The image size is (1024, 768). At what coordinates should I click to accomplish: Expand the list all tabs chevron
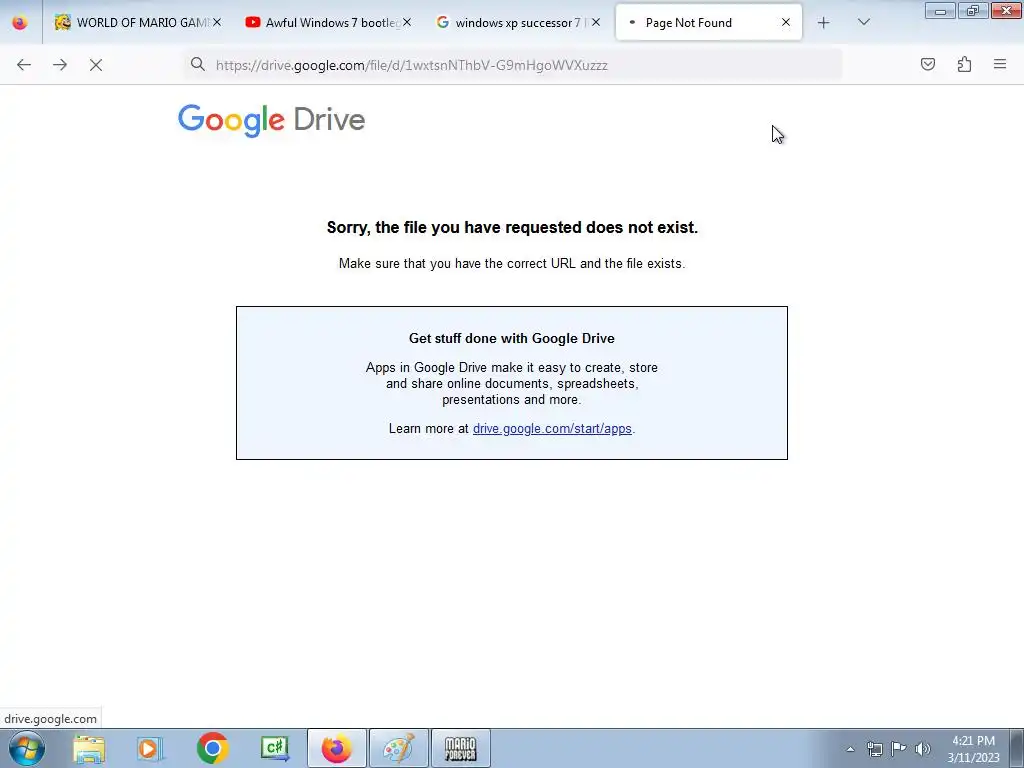click(x=863, y=22)
